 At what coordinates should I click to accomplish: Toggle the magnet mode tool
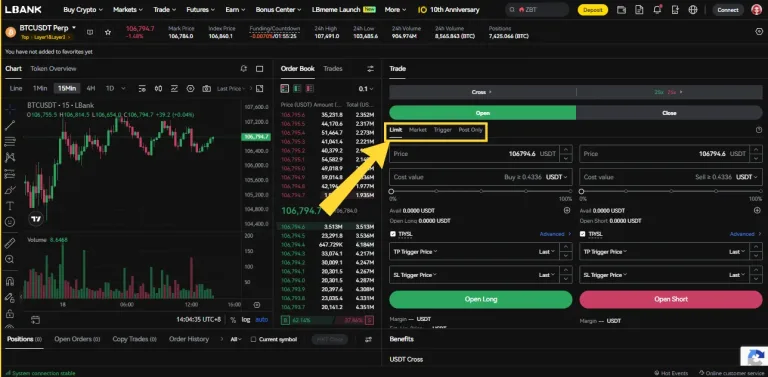tap(10, 282)
